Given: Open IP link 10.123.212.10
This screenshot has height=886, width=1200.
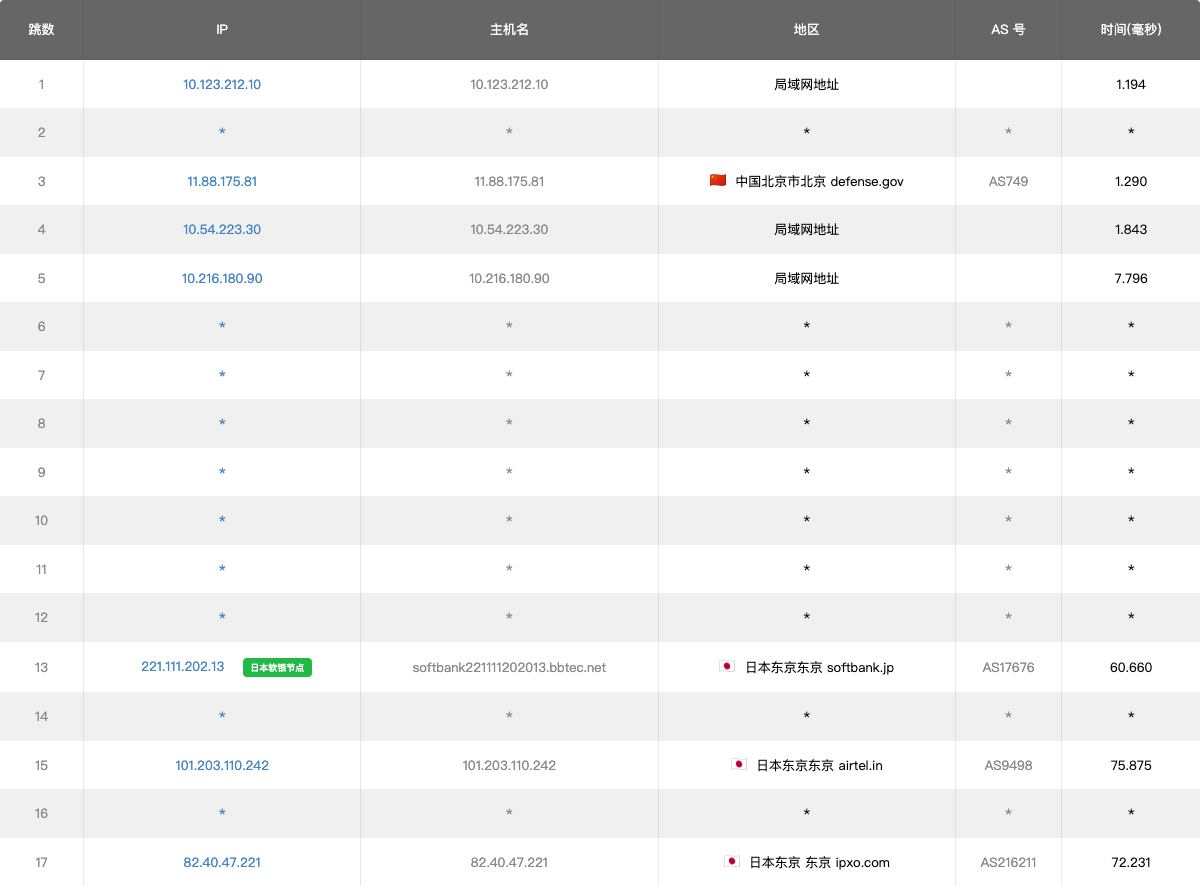Looking at the screenshot, I should coord(222,85).
